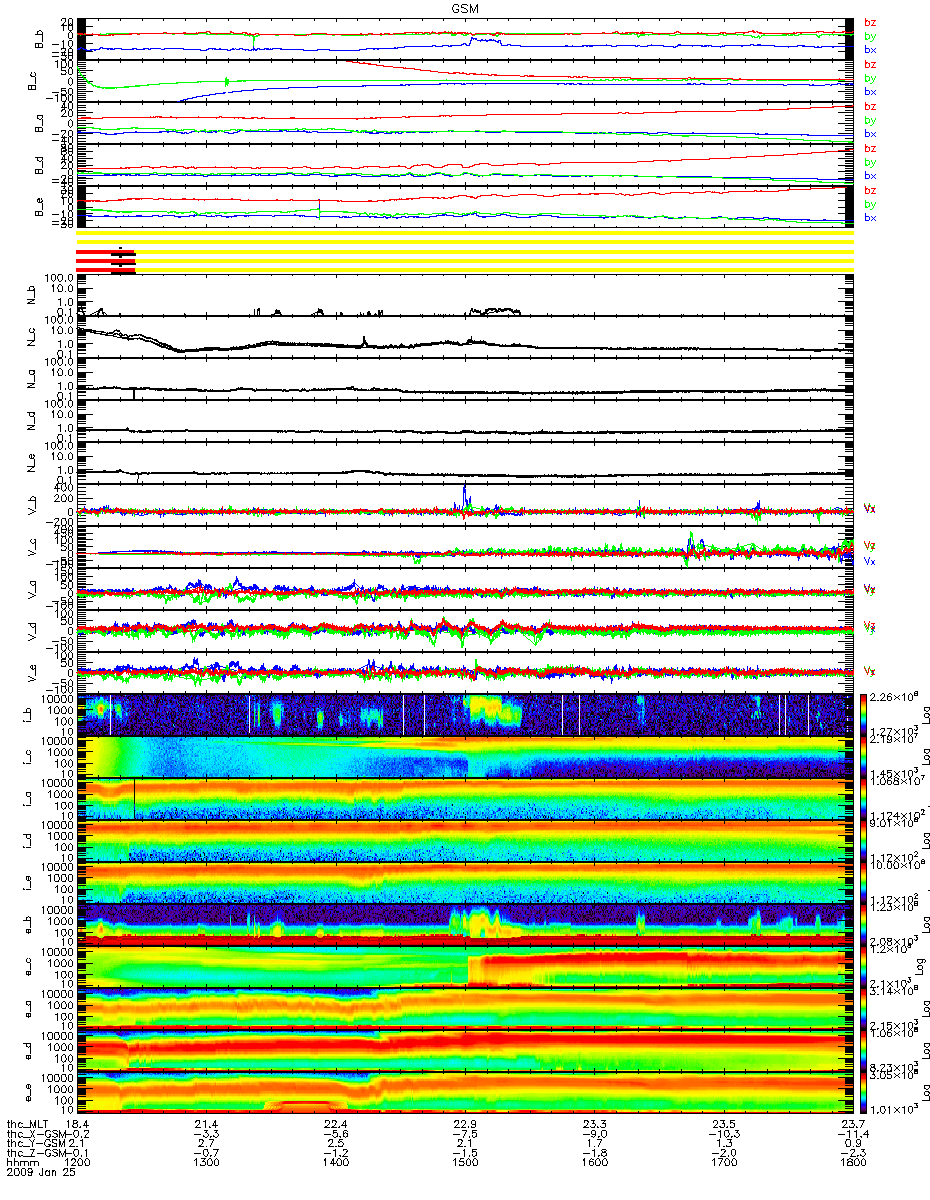Screen dimensions: 930x1200
Task: Click the GSM title at top
Action: point(464,8)
